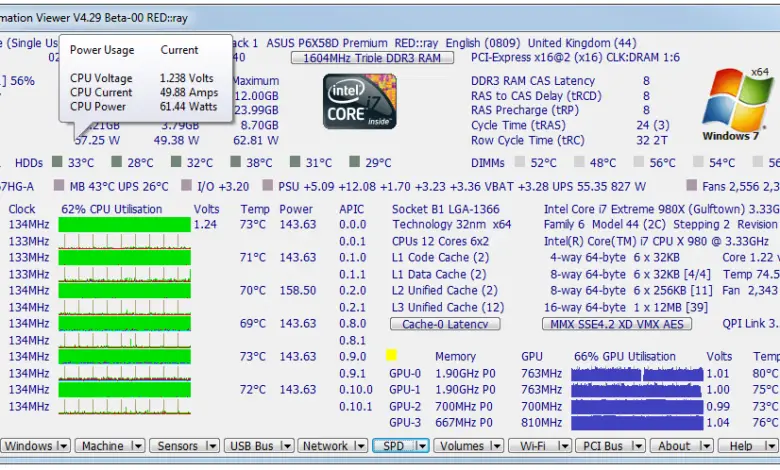Open the USB Bus button dropdown arrow
The height and width of the screenshot is (470, 780).
click(x=286, y=446)
